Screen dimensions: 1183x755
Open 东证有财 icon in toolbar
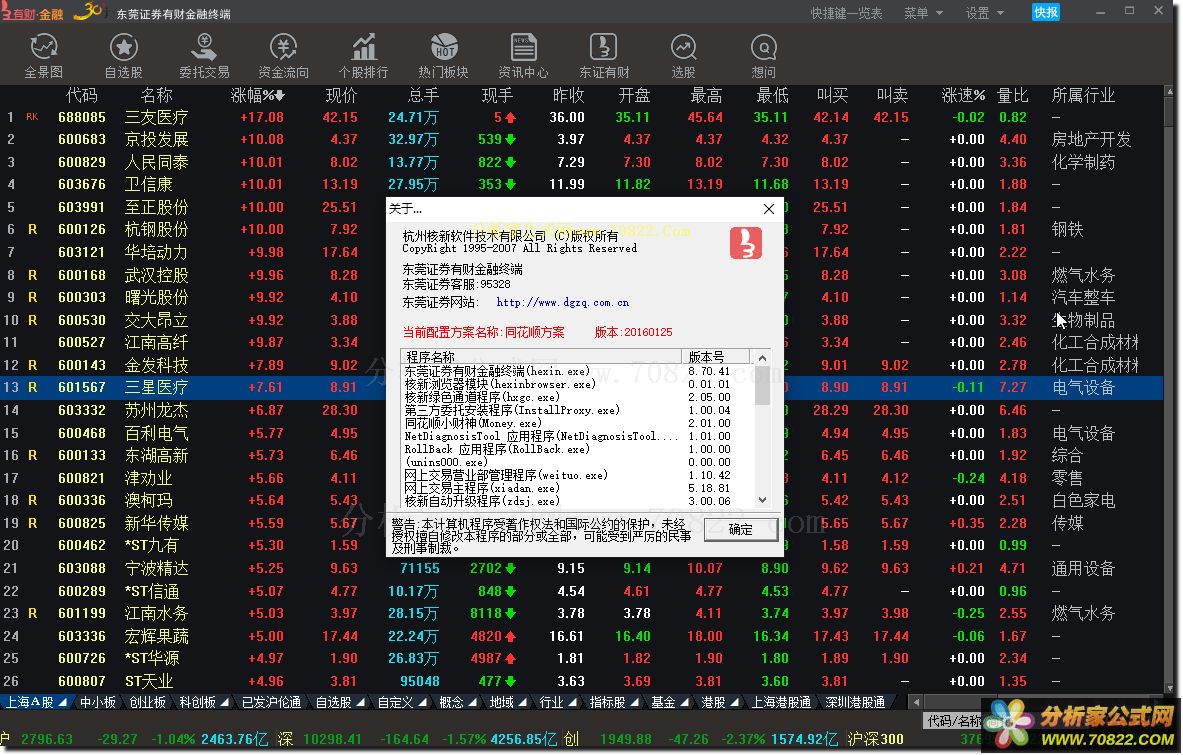click(x=604, y=56)
